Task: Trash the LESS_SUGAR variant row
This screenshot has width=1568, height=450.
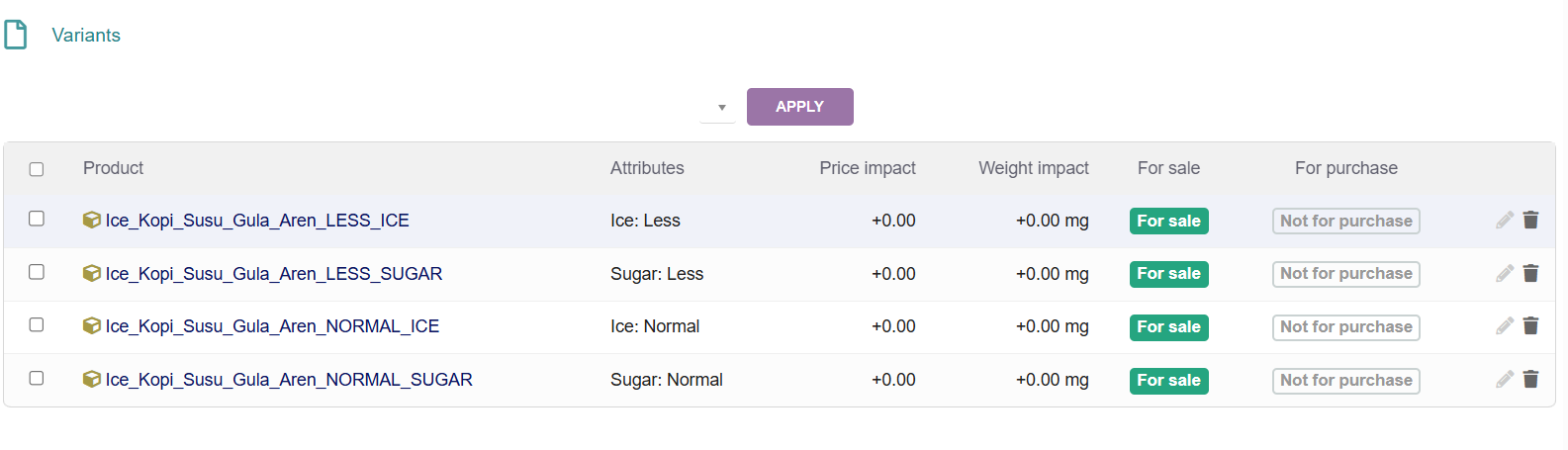Action: pyautogui.click(x=1530, y=274)
